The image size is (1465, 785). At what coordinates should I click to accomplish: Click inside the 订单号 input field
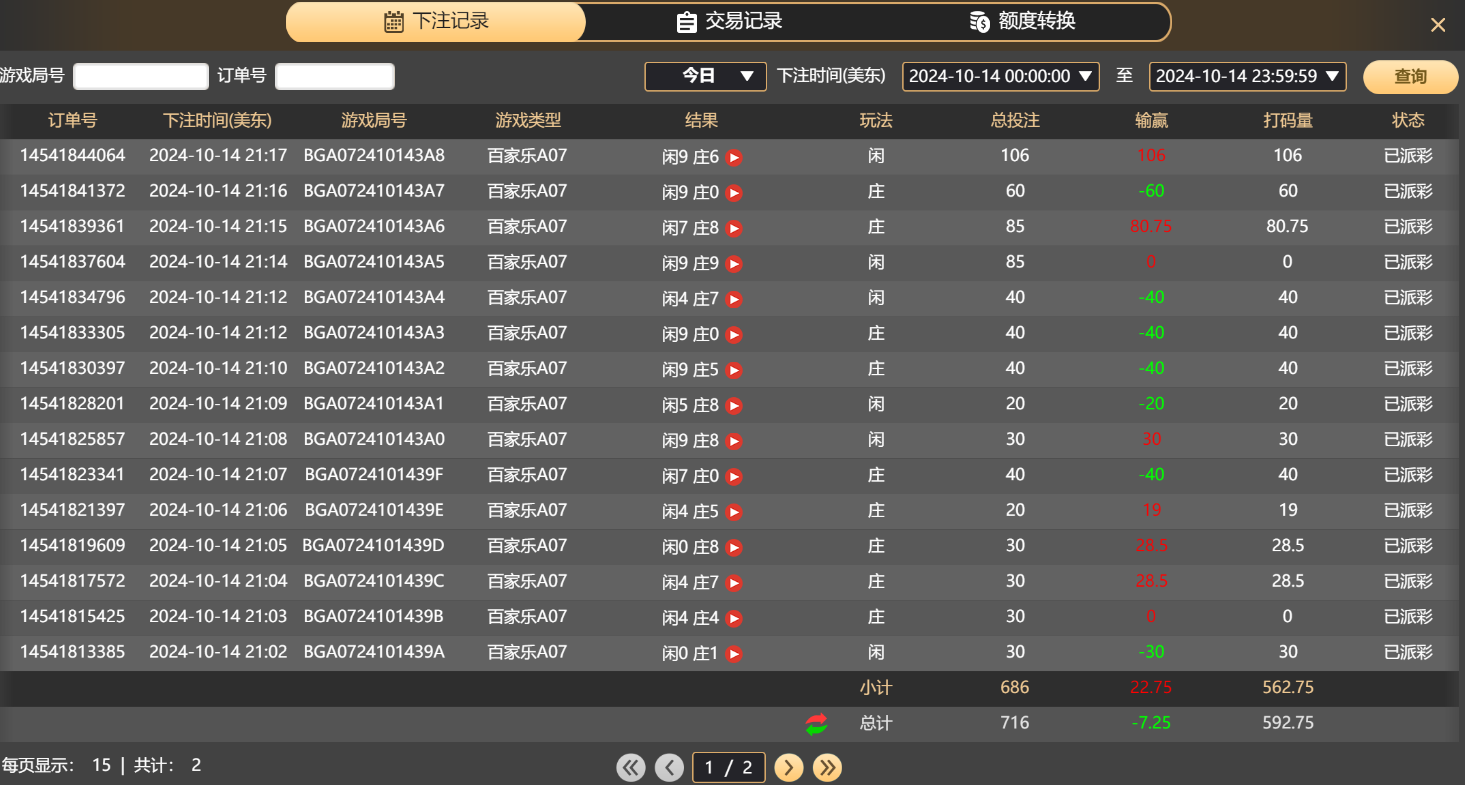pos(334,76)
